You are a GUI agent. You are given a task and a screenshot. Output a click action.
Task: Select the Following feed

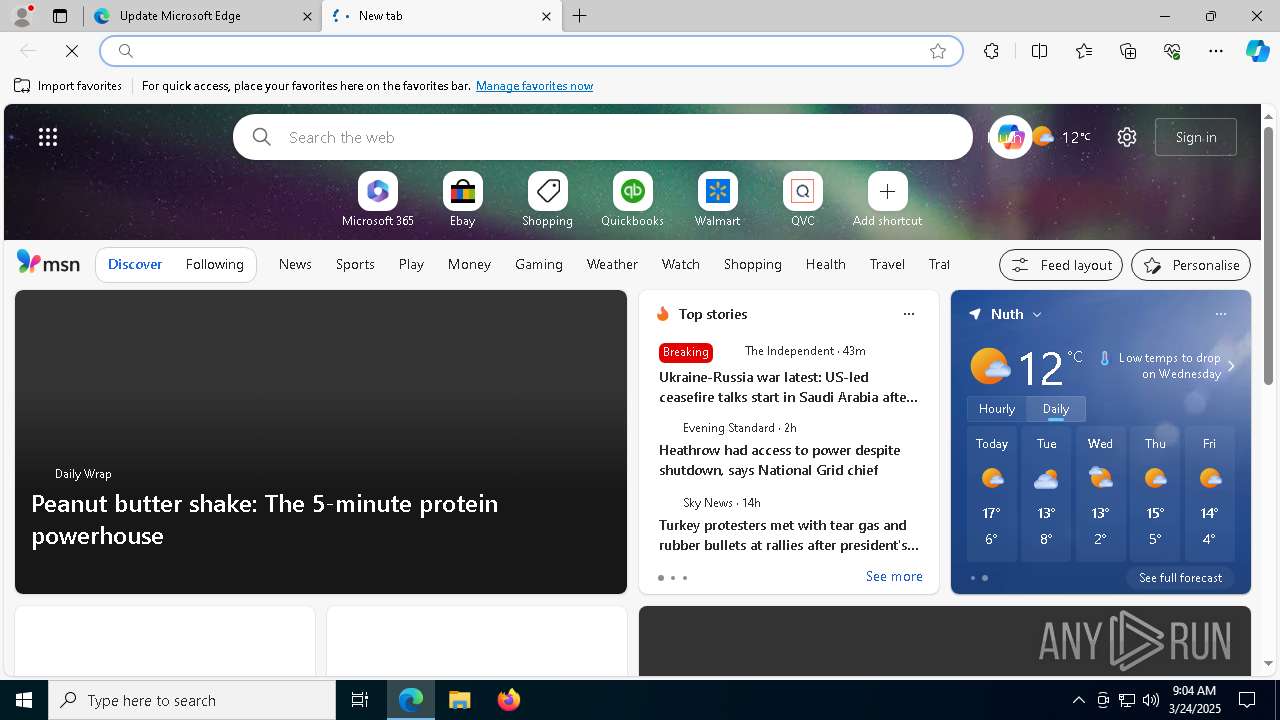coord(214,264)
